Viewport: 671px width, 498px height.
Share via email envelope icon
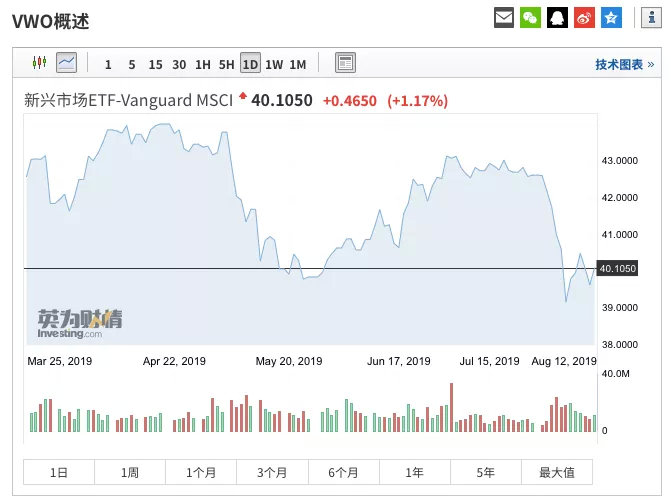tap(505, 17)
